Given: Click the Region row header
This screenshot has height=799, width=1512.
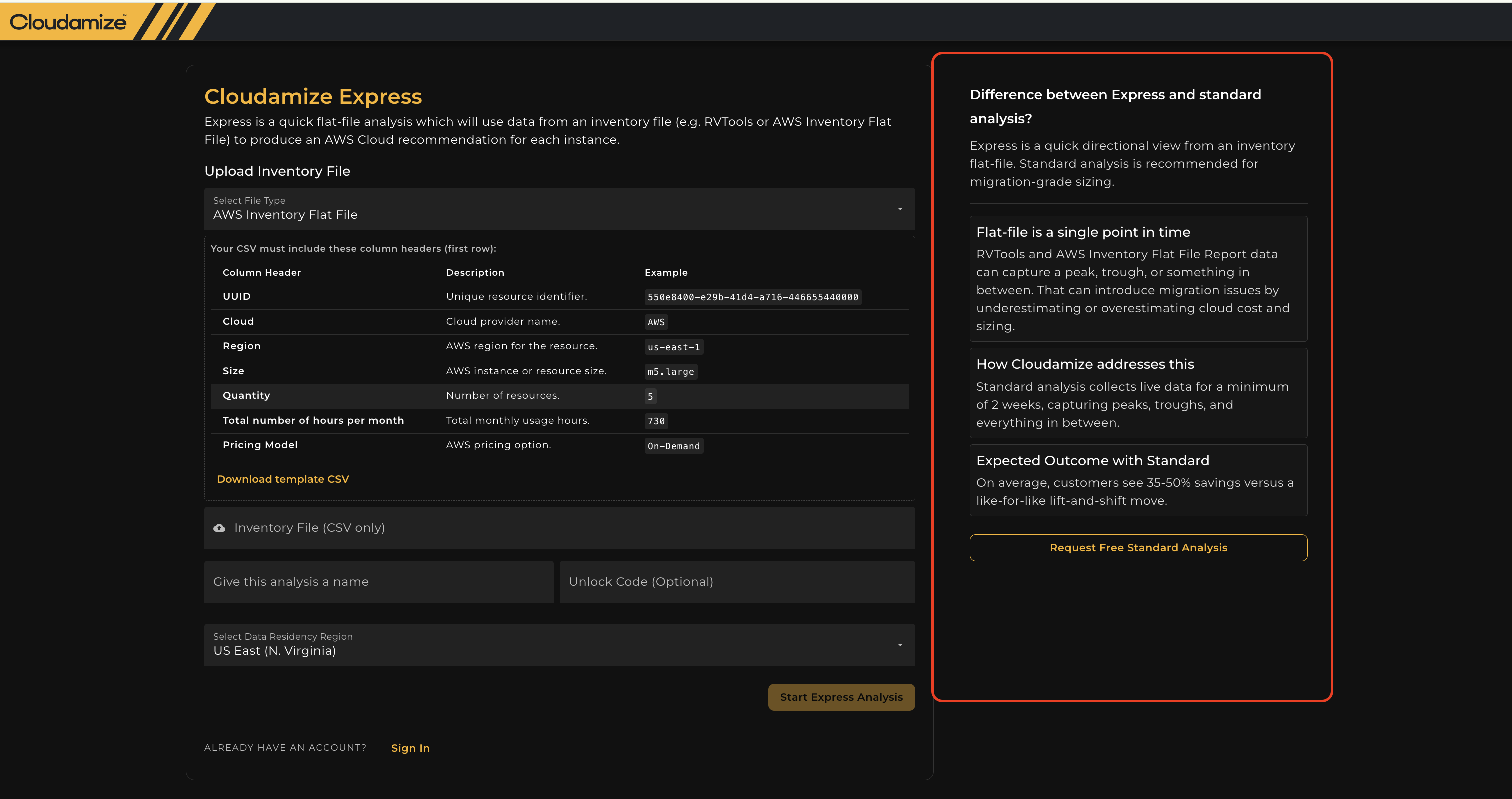Looking at the screenshot, I should pyautogui.click(x=242, y=346).
